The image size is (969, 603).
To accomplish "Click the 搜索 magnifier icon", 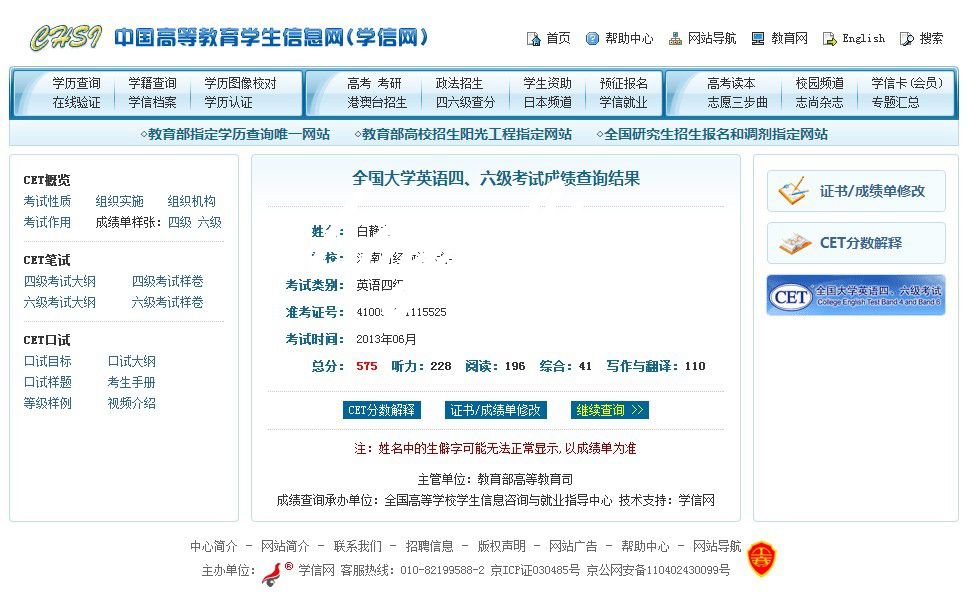I will point(907,39).
